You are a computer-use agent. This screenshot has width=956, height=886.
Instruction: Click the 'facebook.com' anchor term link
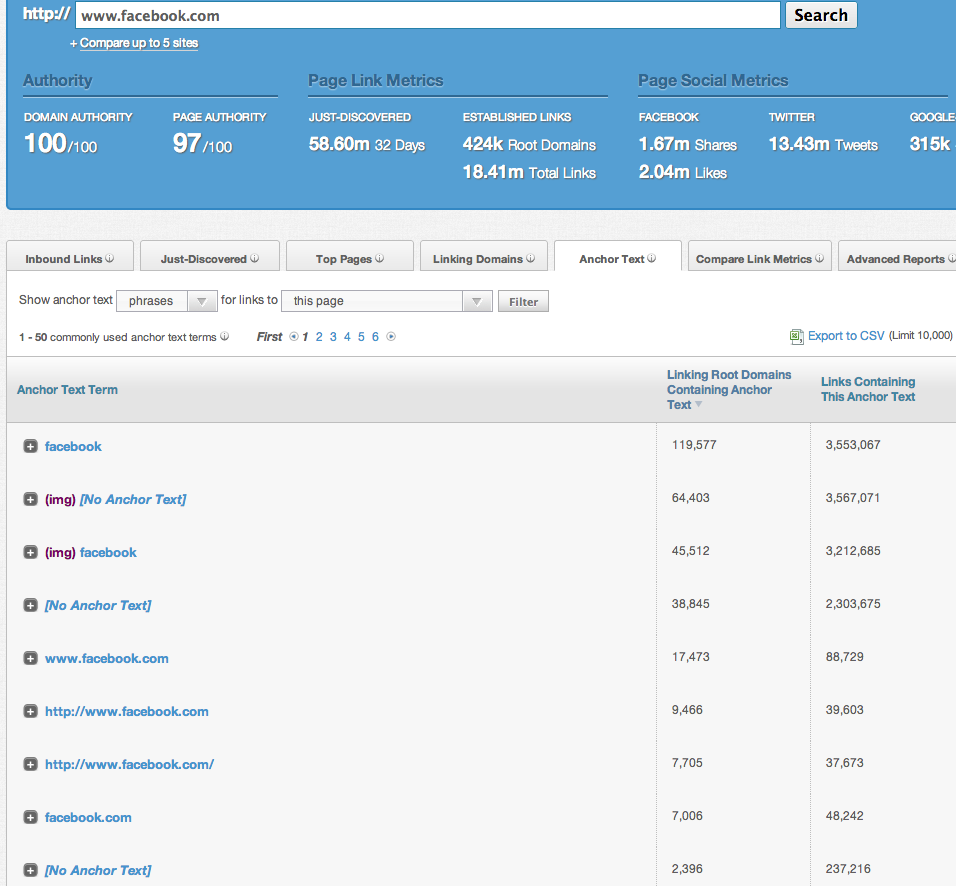click(x=88, y=818)
